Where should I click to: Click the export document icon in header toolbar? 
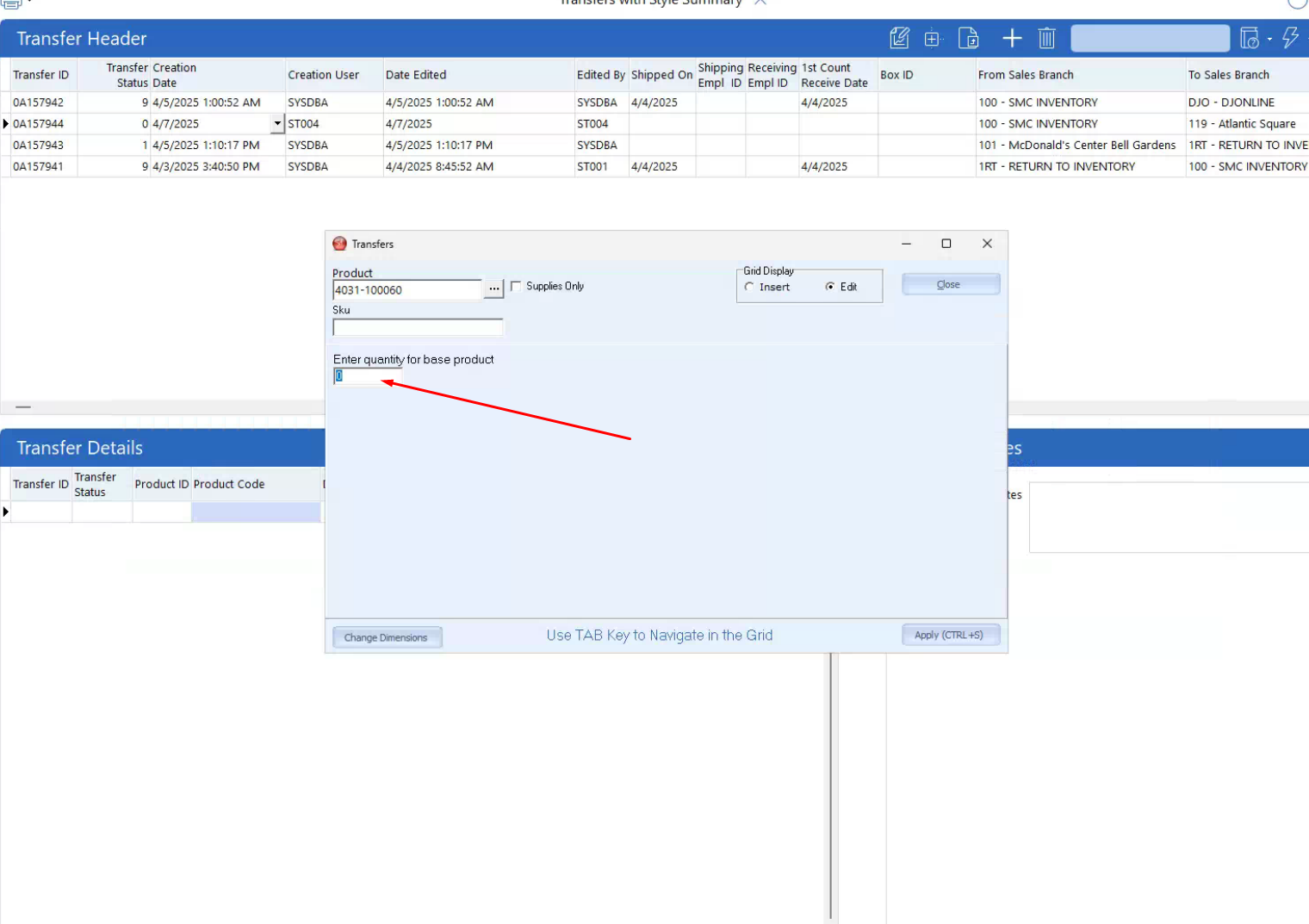pyautogui.click(x=969, y=38)
